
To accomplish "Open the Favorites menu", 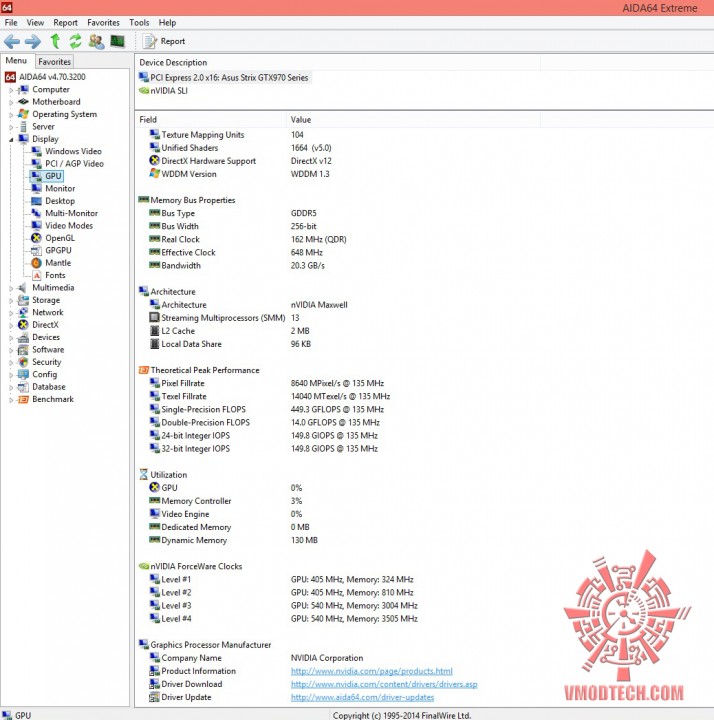I will [x=103, y=22].
